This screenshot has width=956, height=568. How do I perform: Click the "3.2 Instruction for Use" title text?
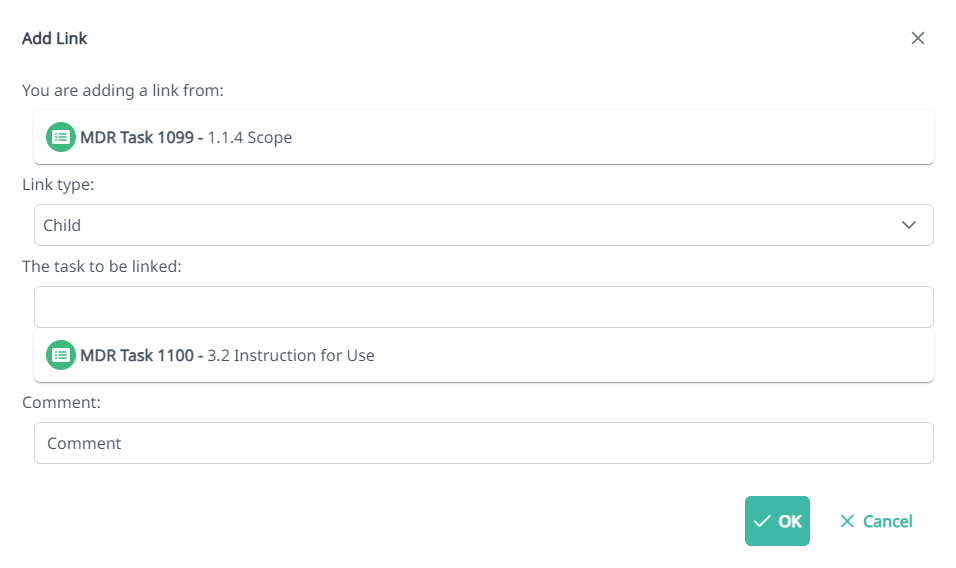(x=290, y=355)
